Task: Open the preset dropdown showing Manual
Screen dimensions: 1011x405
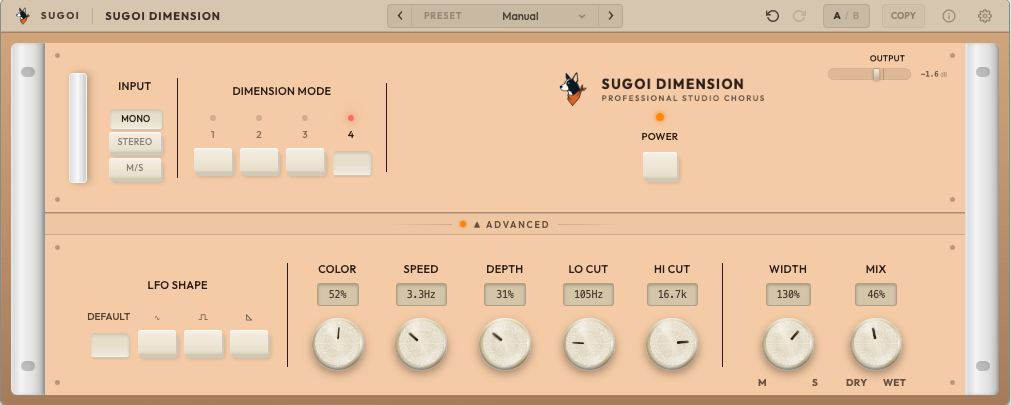Action: [x=505, y=16]
